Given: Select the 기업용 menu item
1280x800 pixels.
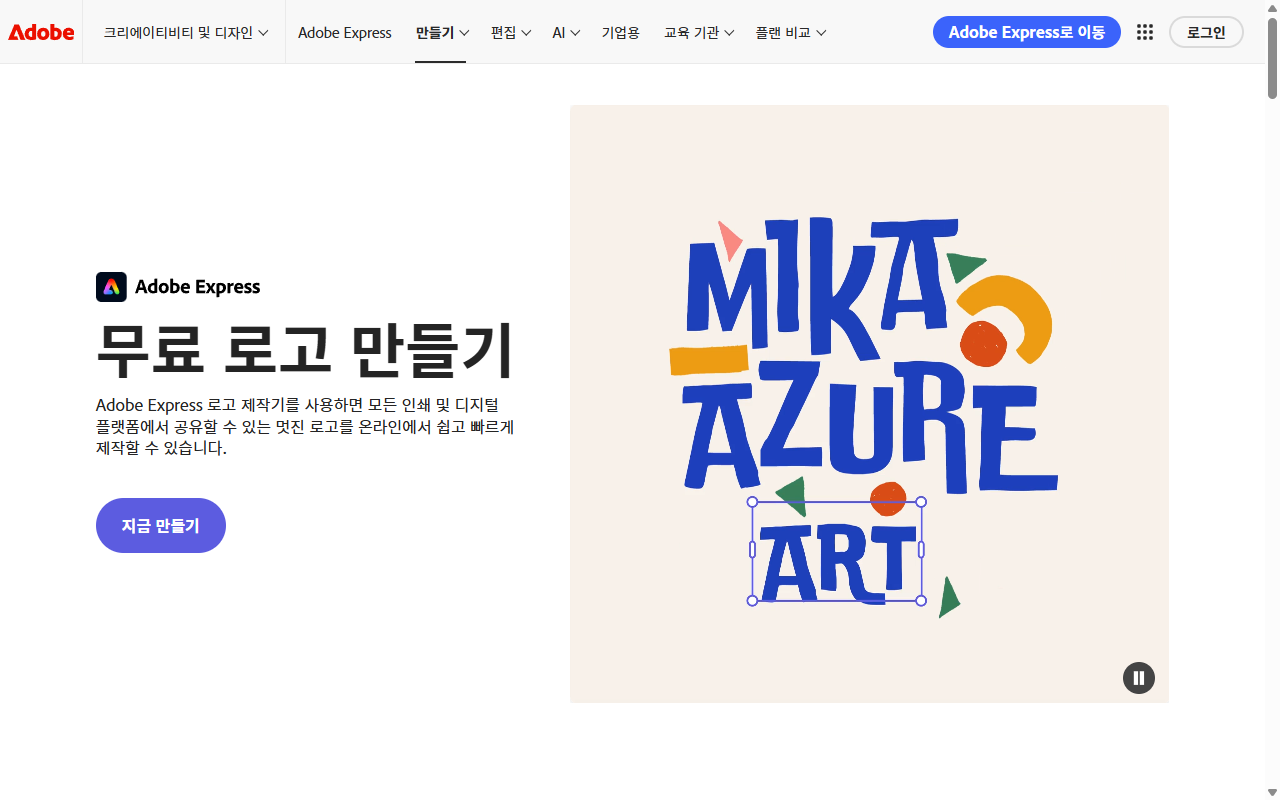Looking at the screenshot, I should [x=620, y=31].
